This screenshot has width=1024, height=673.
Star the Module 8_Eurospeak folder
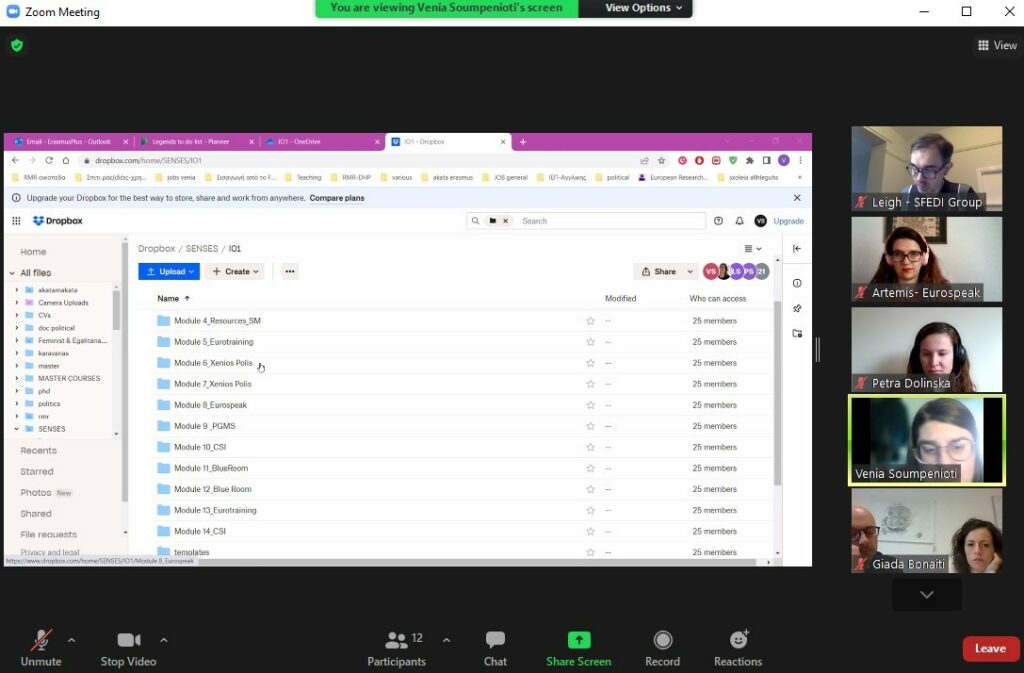point(590,405)
